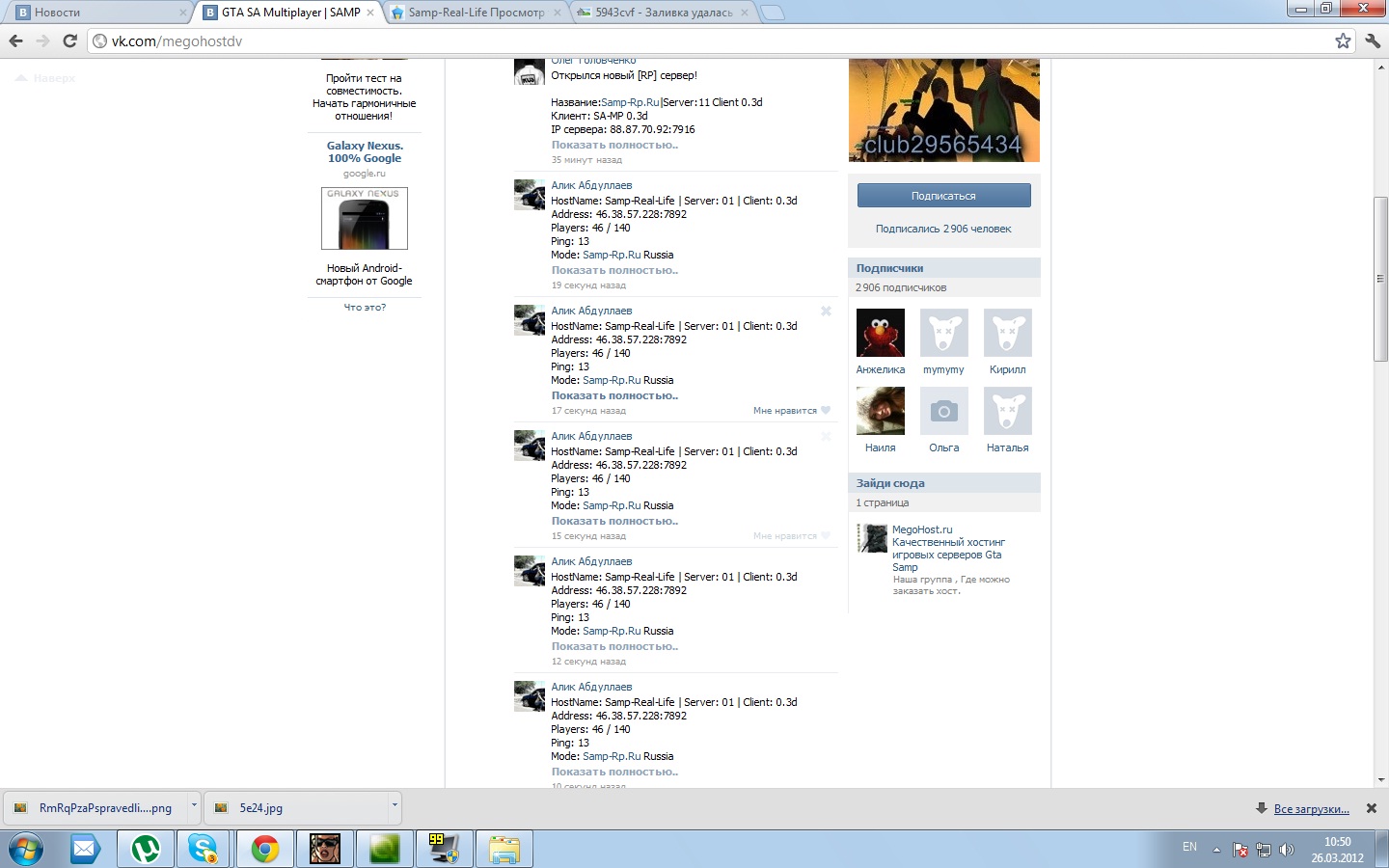Open the Зайди сюда section header
Screen dimensions: 1389x868
[x=944, y=483]
